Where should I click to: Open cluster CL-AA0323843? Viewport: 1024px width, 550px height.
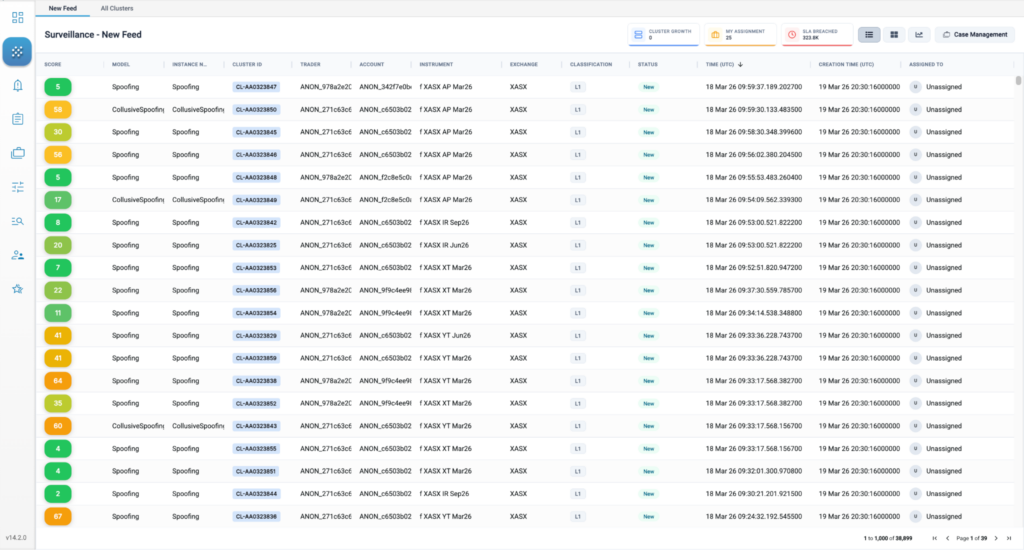[256, 426]
